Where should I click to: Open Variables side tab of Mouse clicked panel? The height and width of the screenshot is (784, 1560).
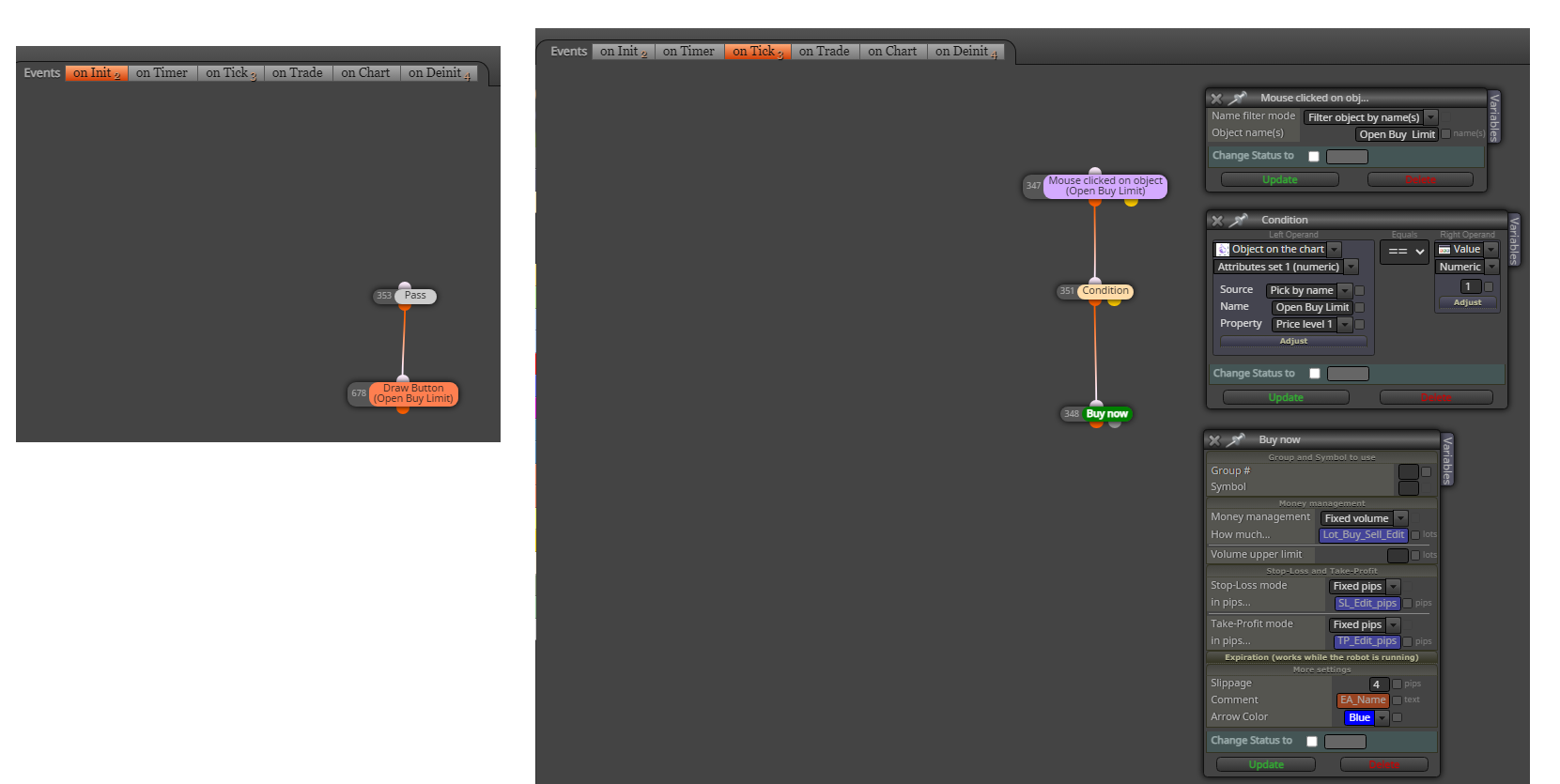(1494, 117)
